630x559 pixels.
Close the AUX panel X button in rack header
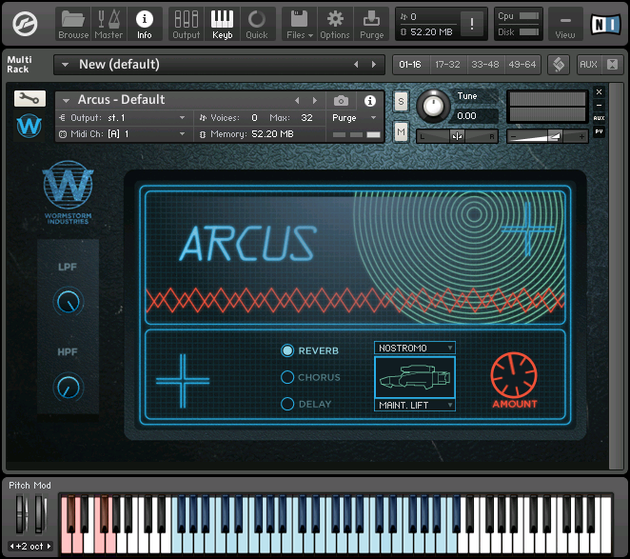[x=612, y=64]
